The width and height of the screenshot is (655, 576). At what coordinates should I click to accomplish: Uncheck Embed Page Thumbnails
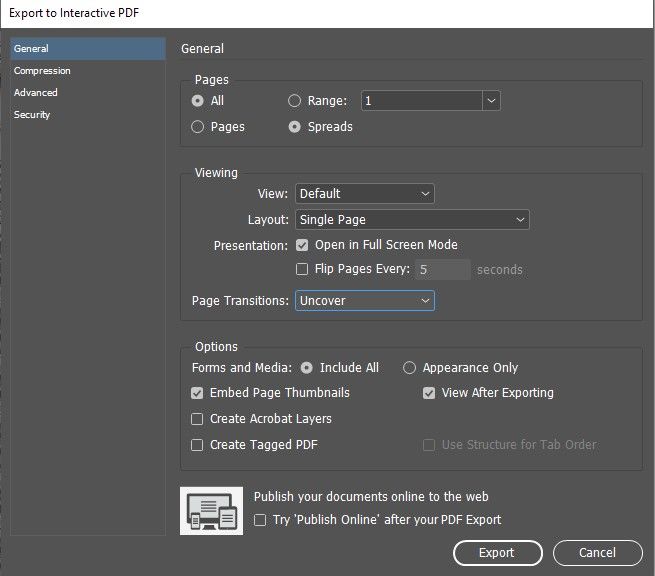click(x=198, y=394)
